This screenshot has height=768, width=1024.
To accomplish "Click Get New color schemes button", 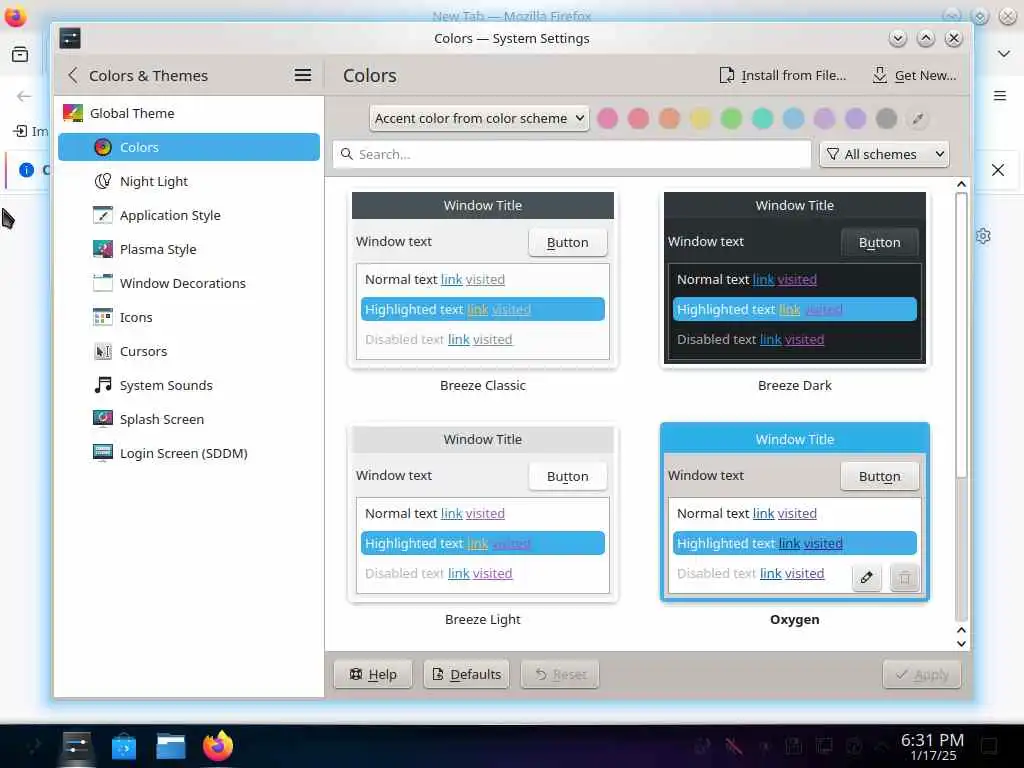I will (914, 75).
